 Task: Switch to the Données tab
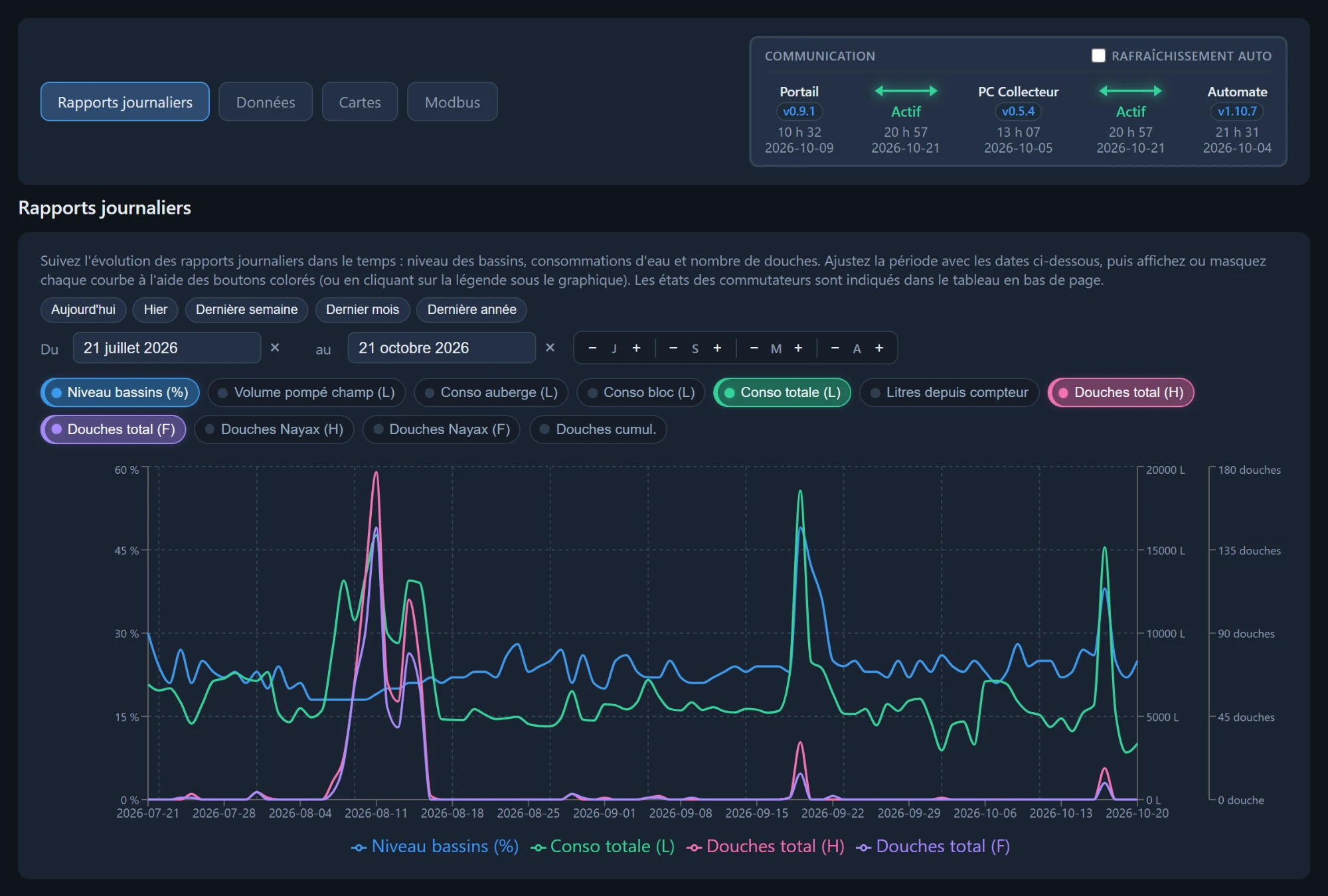pos(266,102)
